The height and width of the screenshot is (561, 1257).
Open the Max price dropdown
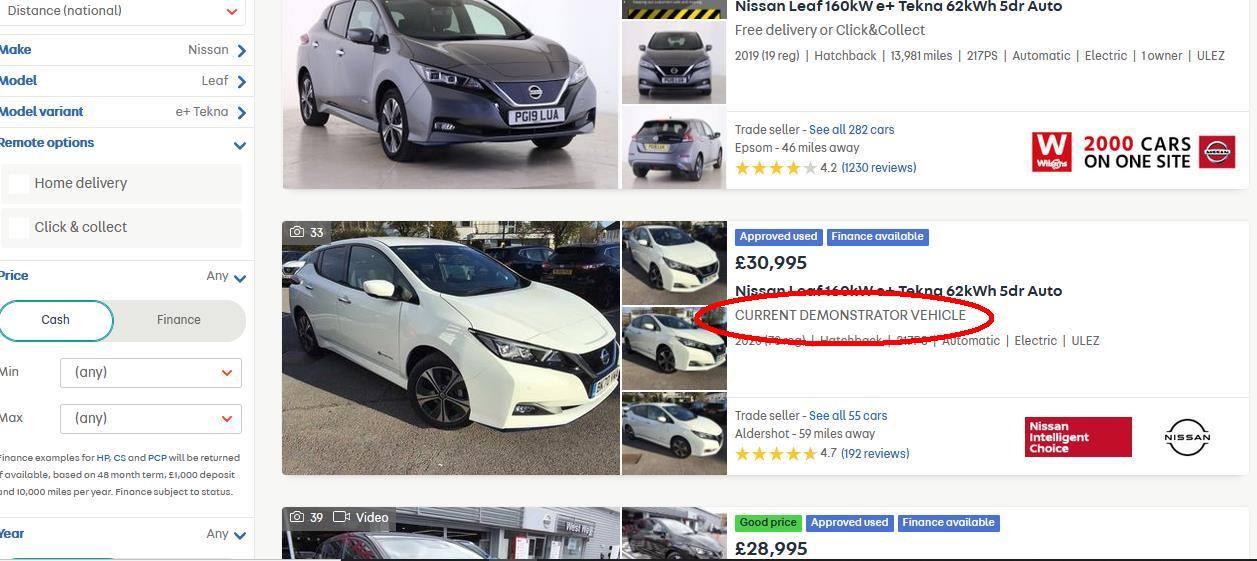151,418
